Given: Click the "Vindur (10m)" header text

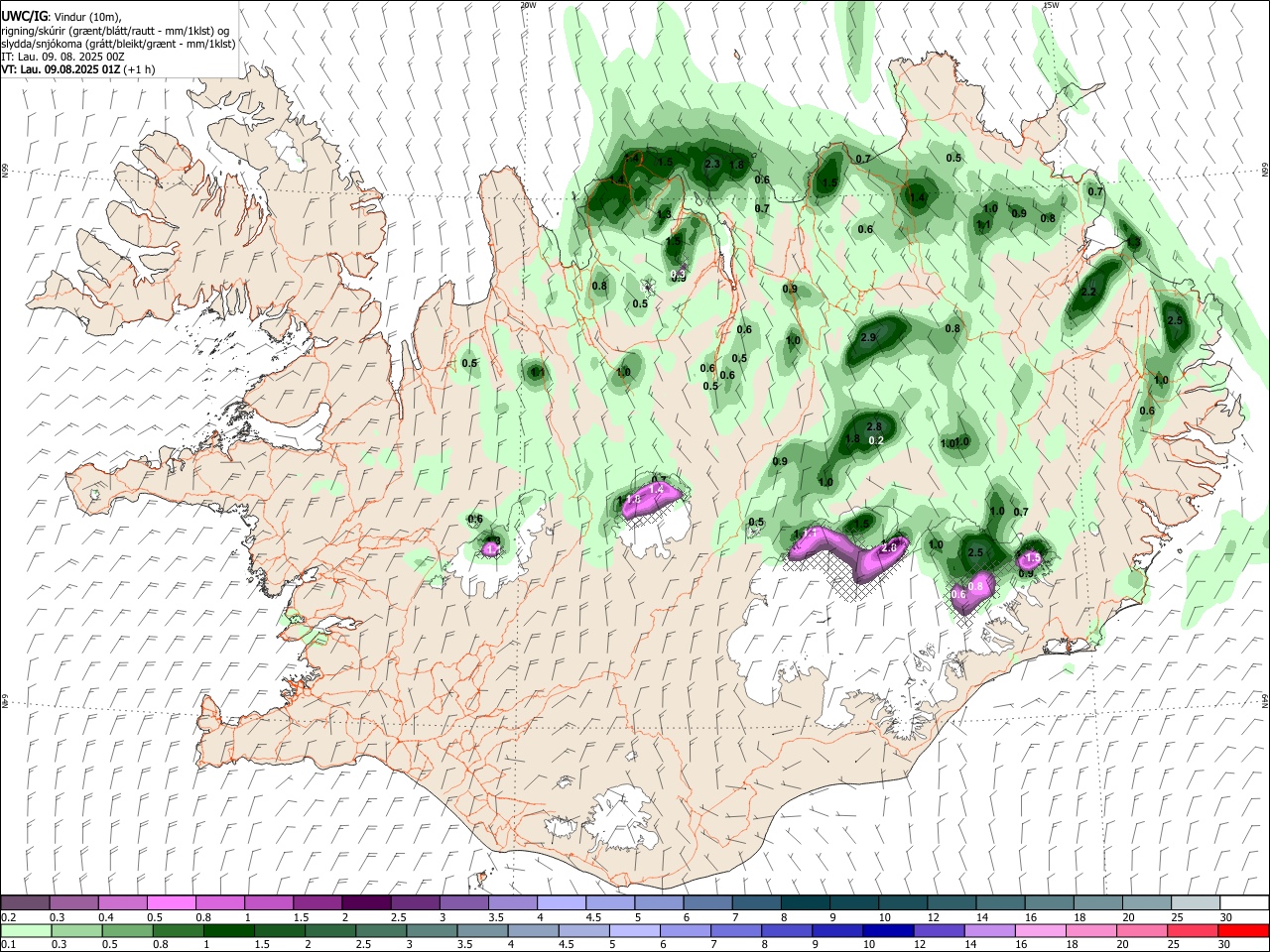Looking at the screenshot, I should tap(87, 17).
